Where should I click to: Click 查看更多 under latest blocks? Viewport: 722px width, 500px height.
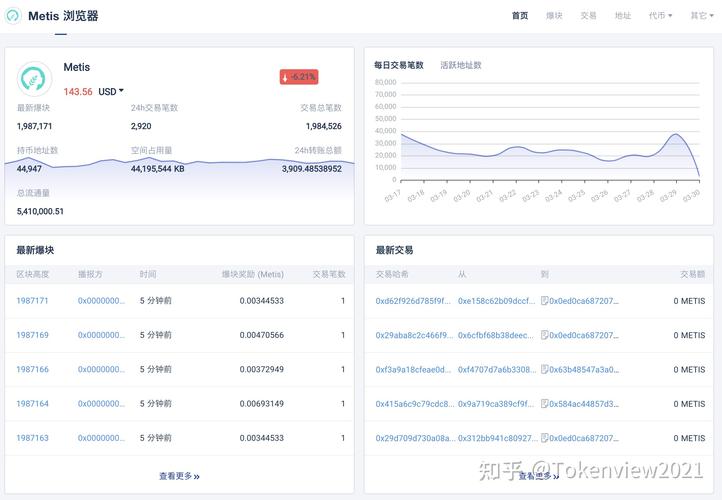179,476
